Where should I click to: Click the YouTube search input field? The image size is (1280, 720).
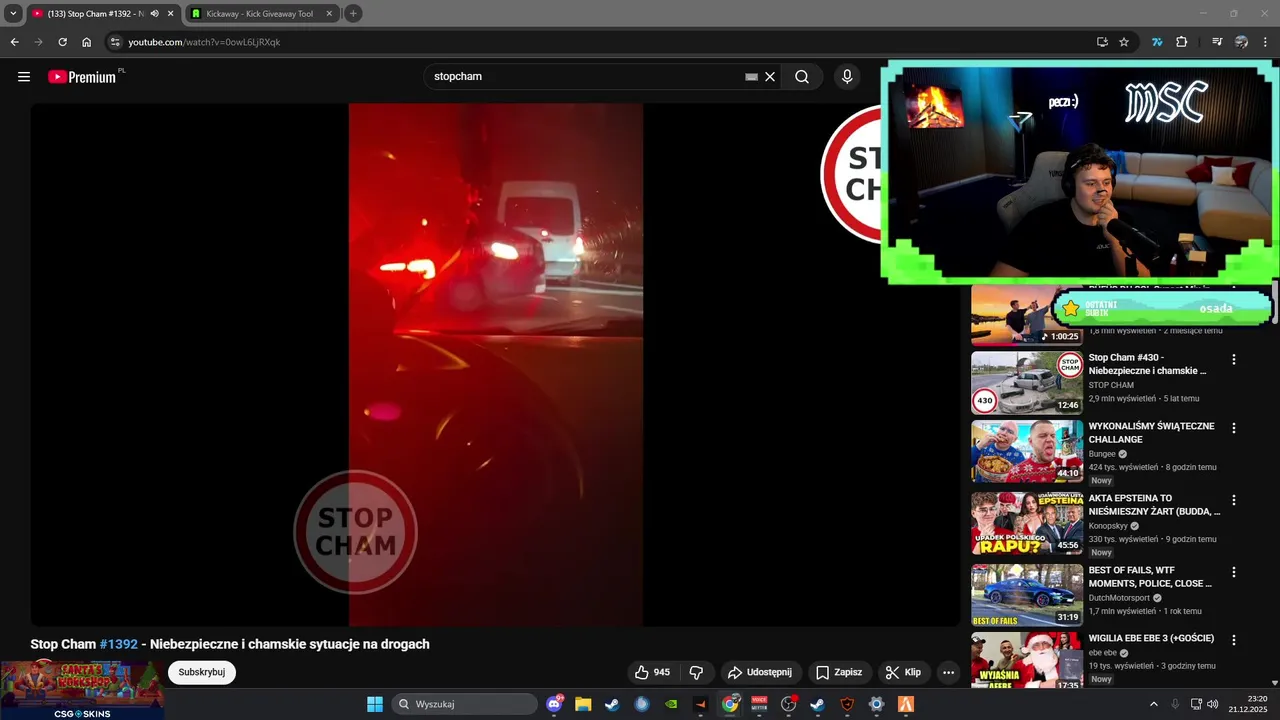(585, 77)
